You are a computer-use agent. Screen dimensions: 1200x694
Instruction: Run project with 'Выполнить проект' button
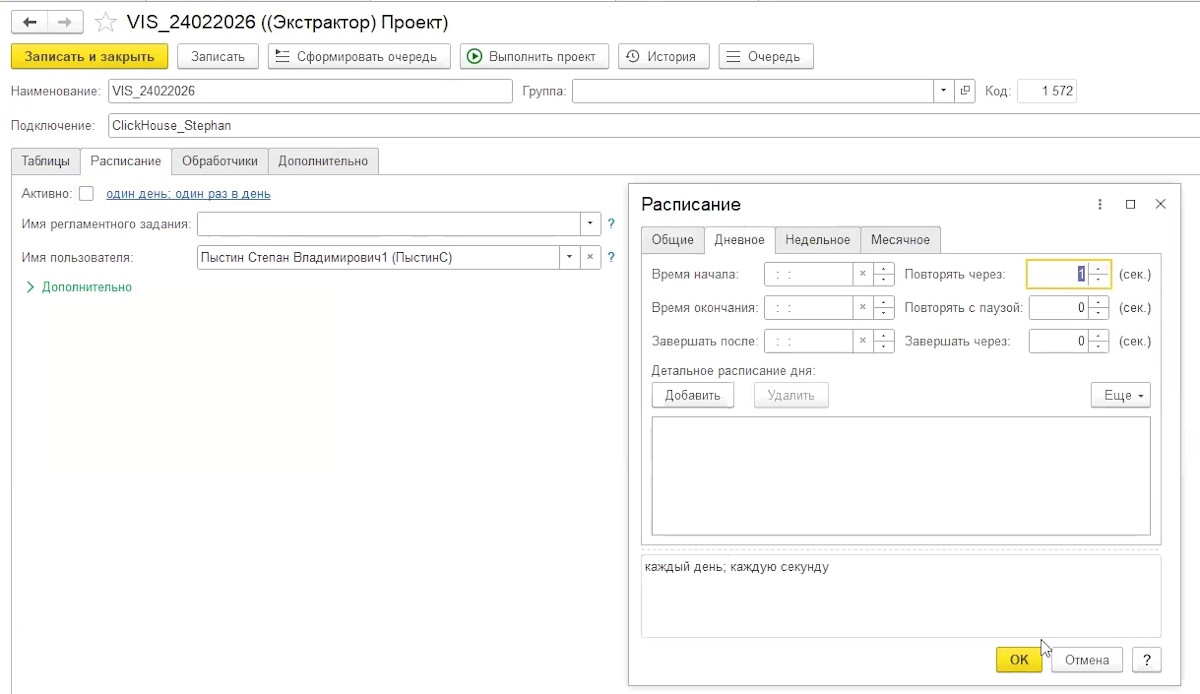coord(534,56)
